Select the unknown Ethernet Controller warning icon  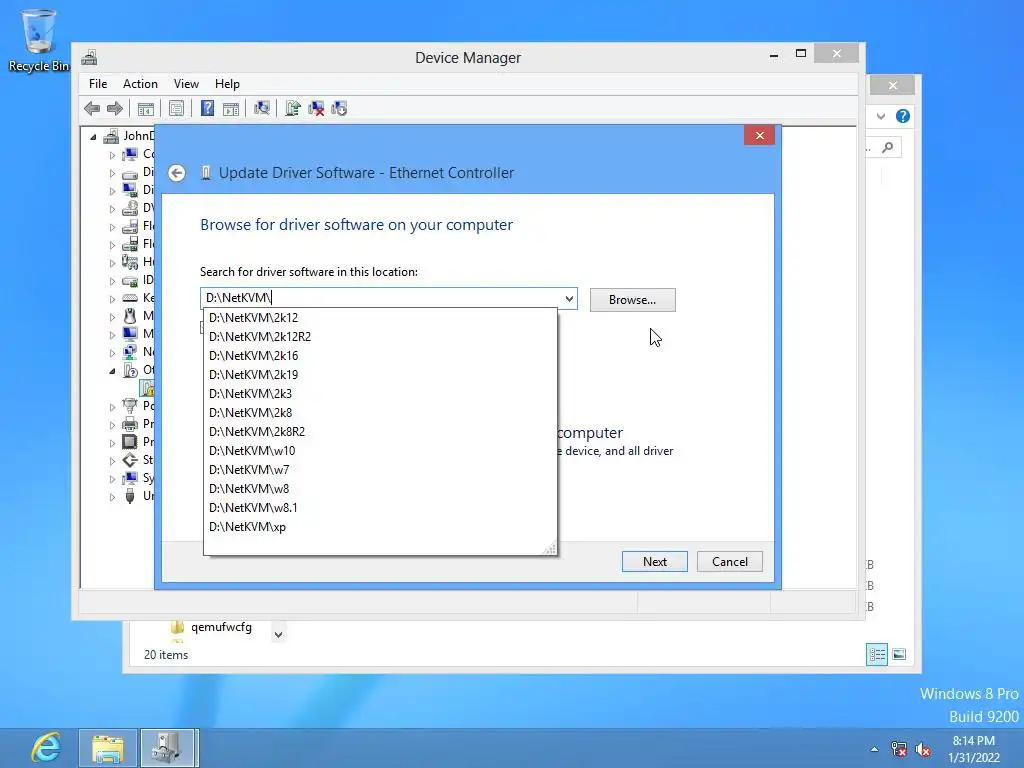(148, 388)
